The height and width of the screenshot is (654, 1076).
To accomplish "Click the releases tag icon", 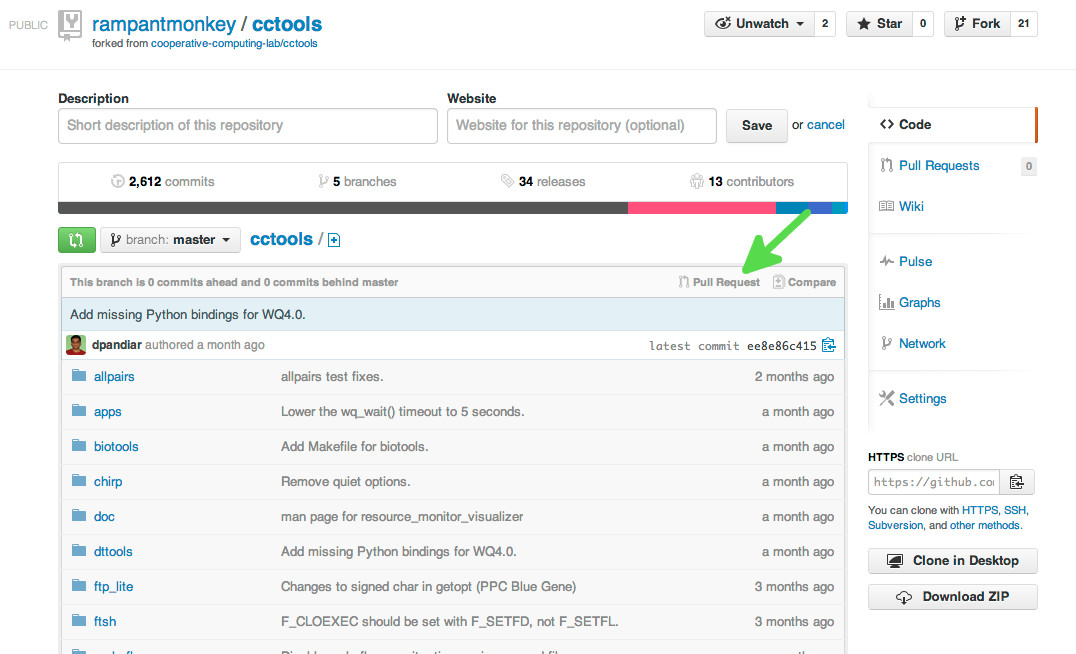I will (507, 181).
